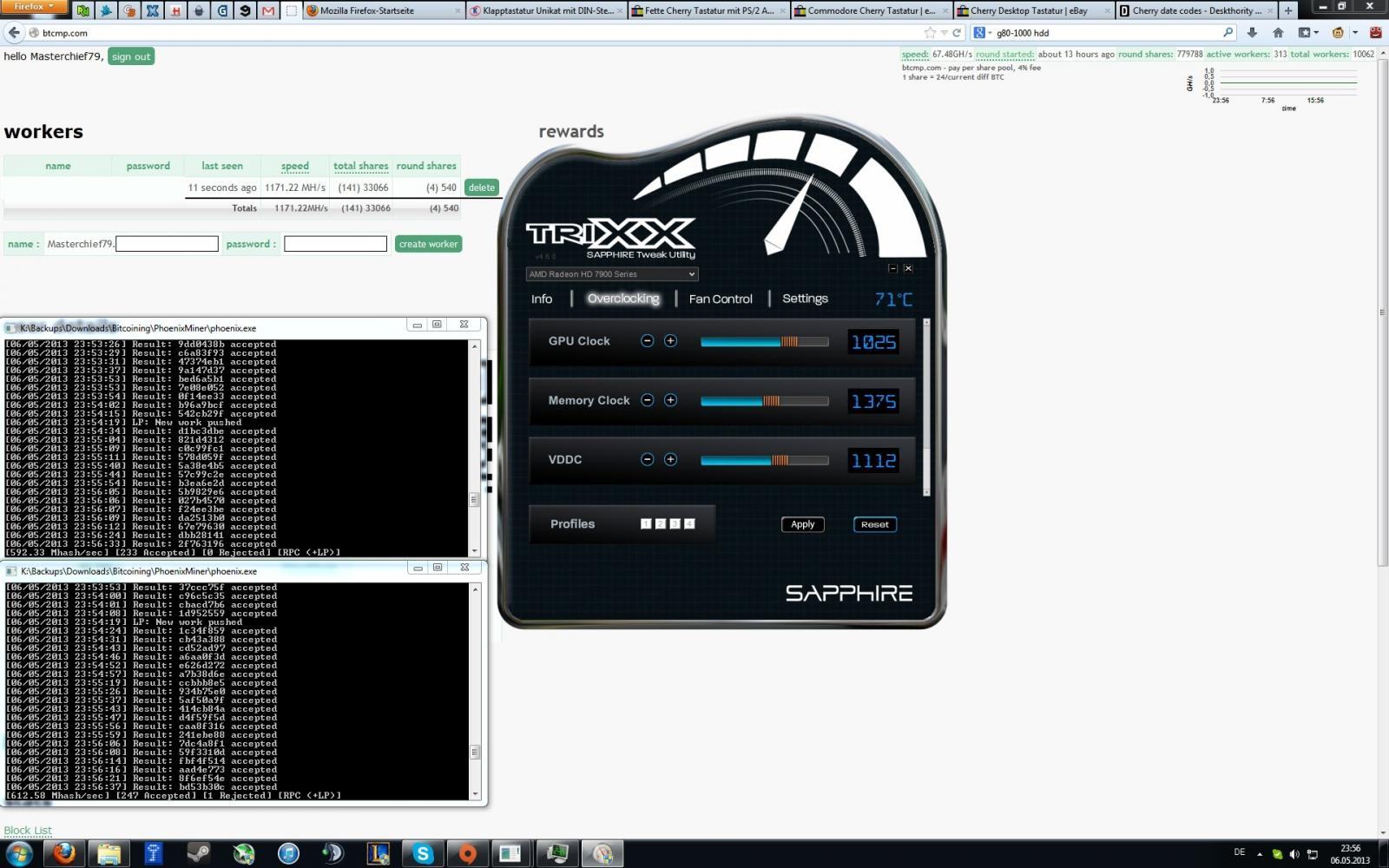Click the Memory Clock slider bar
The image size is (1389, 868).
[x=765, y=401]
